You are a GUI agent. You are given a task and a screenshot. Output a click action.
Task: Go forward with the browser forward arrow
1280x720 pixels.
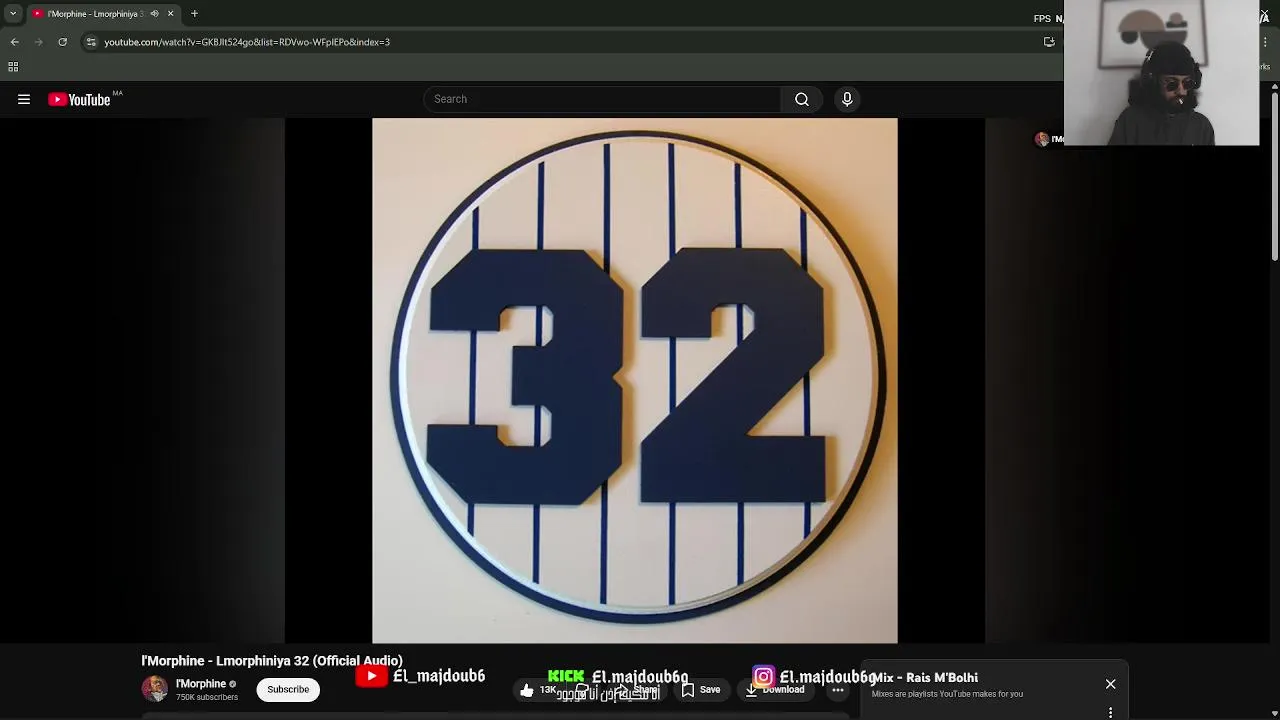pyautogui.click(x=39, y=42)
